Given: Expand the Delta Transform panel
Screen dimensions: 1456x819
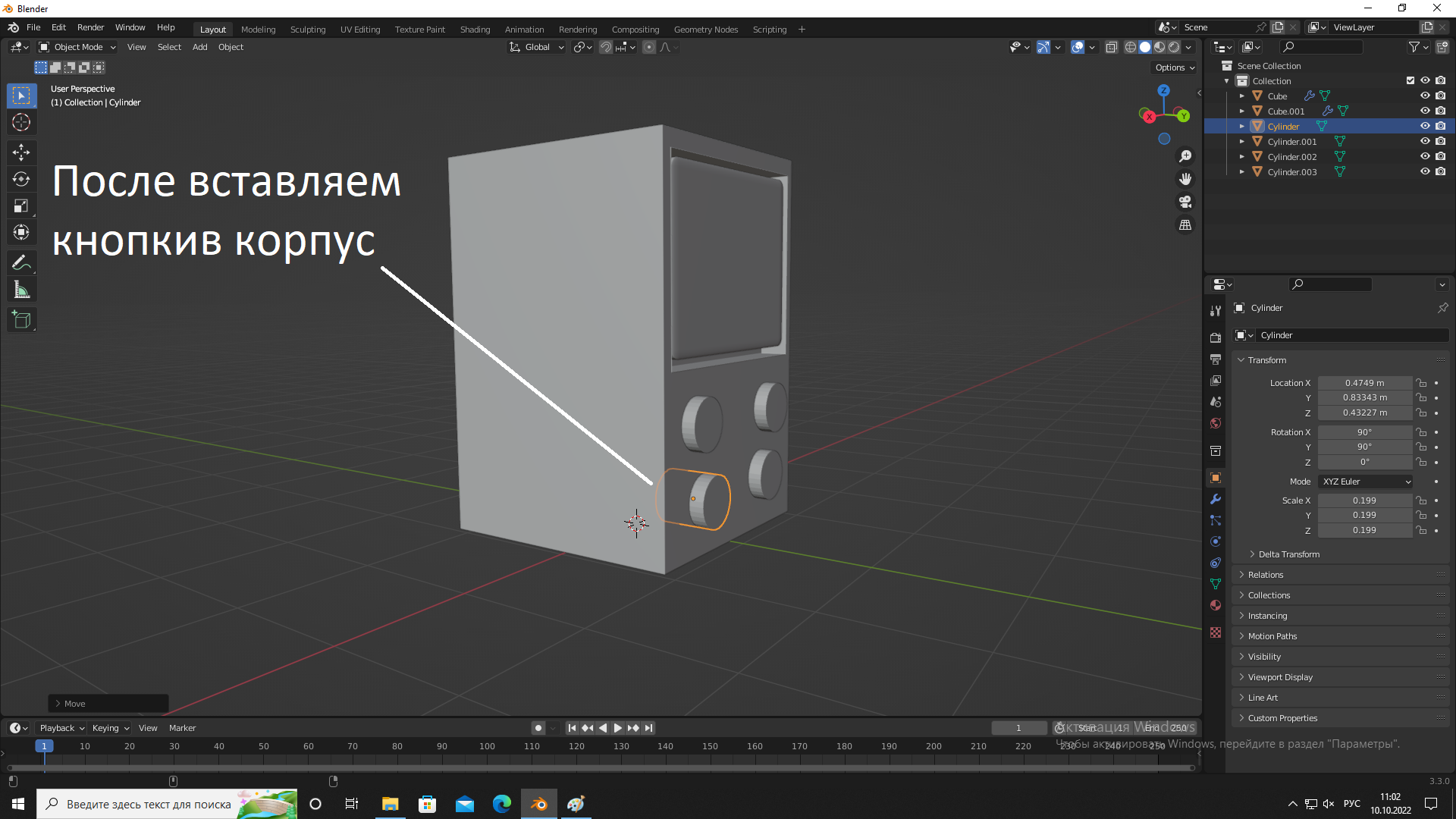Looking at the screenshot, I should (x=1288, y=554).
